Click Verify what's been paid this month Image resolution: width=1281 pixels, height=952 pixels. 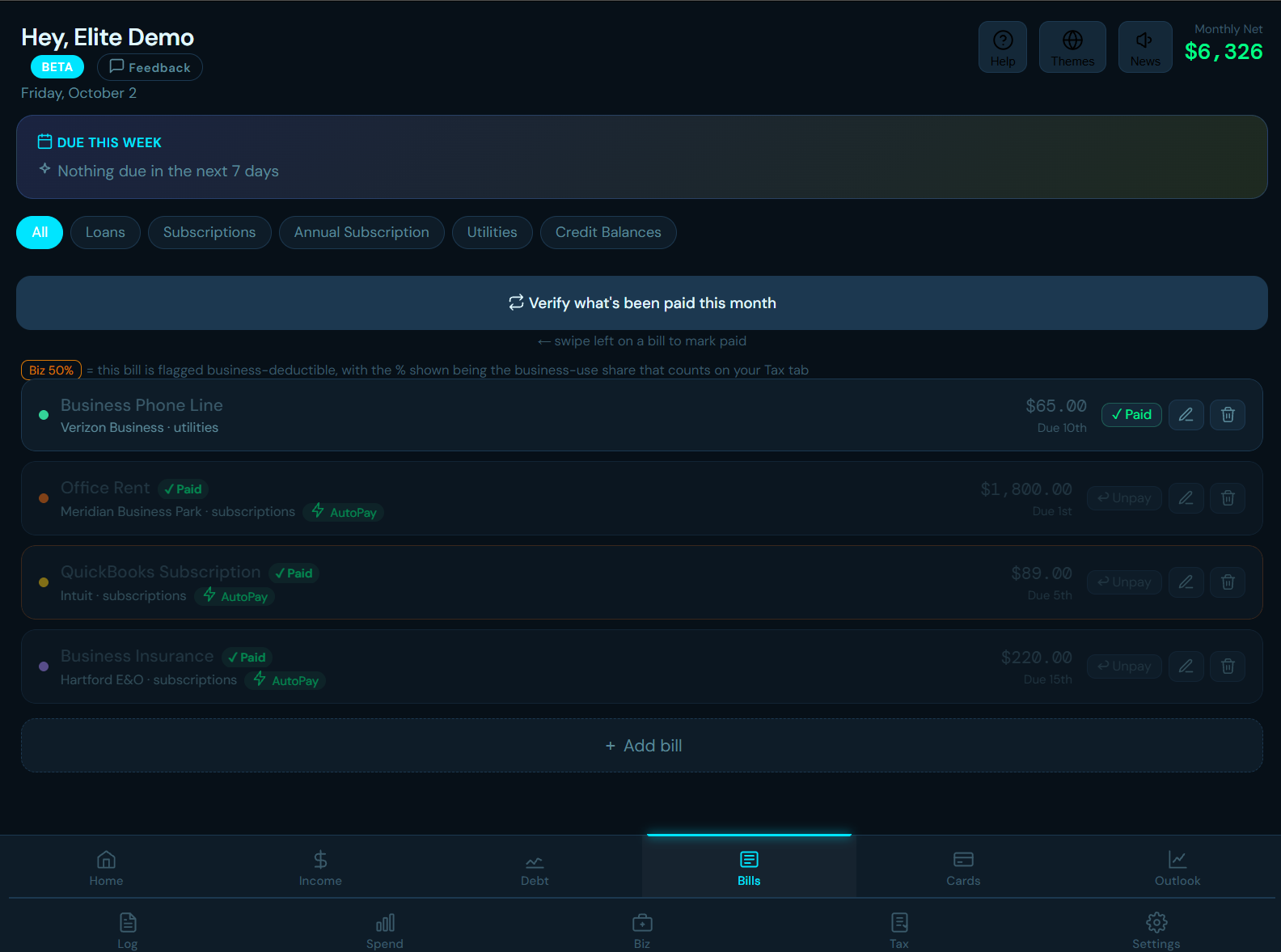coord(642,303)
